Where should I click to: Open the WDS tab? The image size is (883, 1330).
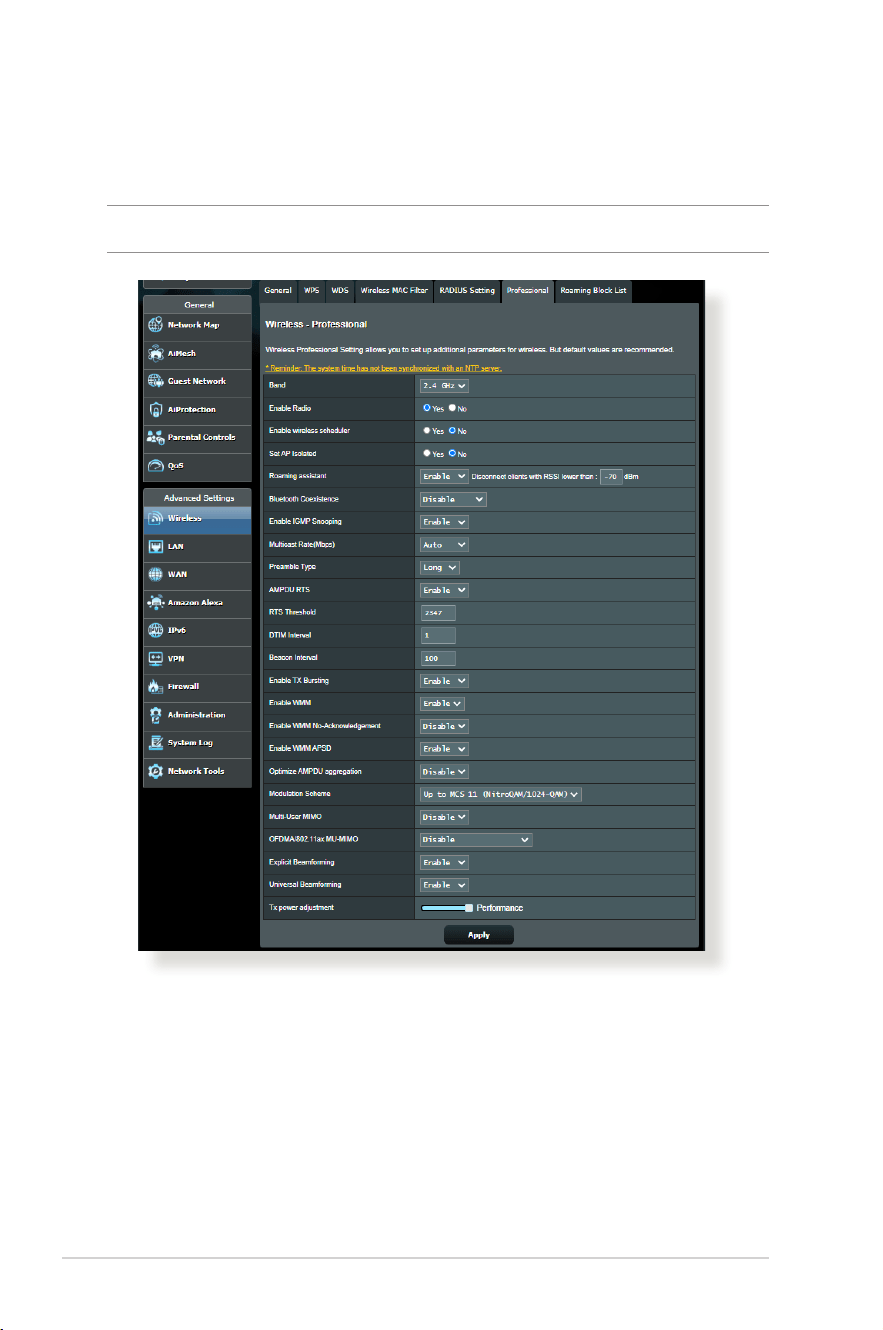tap(340, 291)
